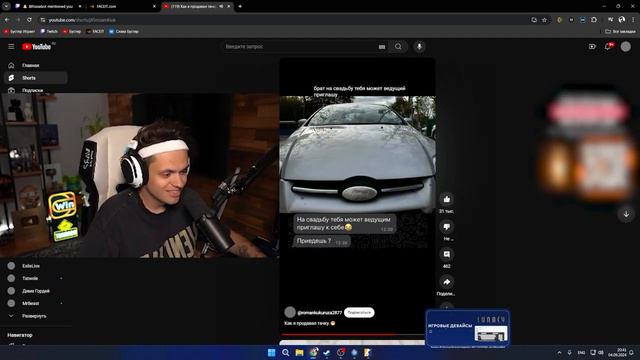Open the Chrome three-dot menu
This screenshot has width=640, height=360.
tap(633, 20)
